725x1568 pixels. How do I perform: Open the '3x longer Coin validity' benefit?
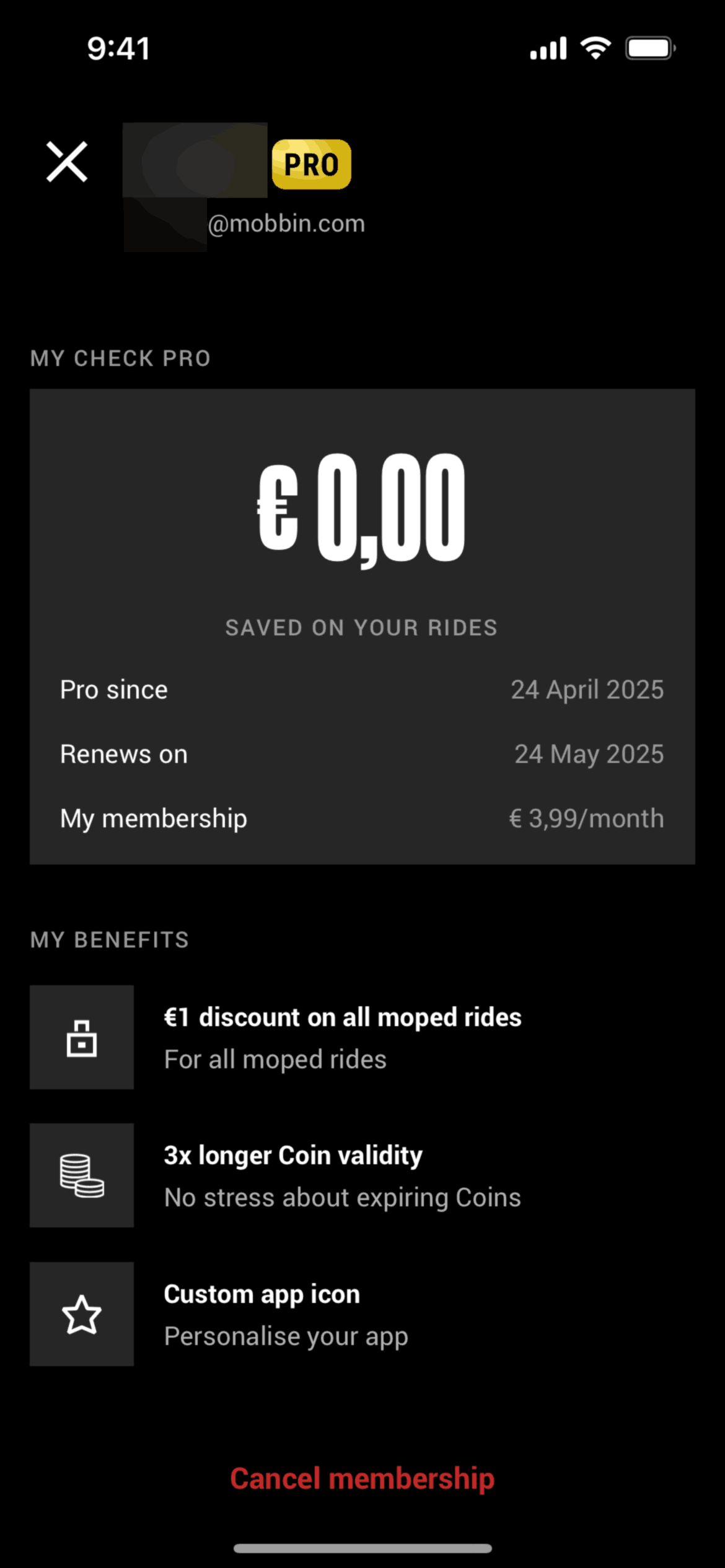point(293,1156)
